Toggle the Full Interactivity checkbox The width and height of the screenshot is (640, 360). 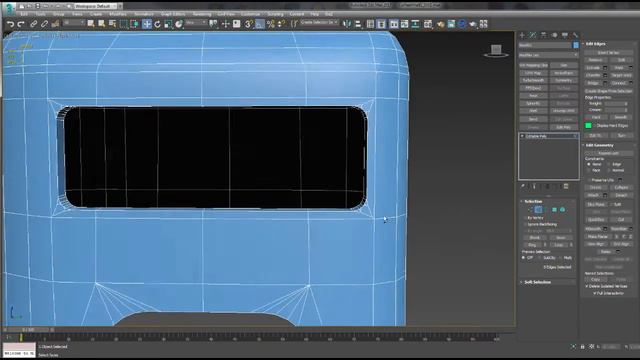click(595, 293)
